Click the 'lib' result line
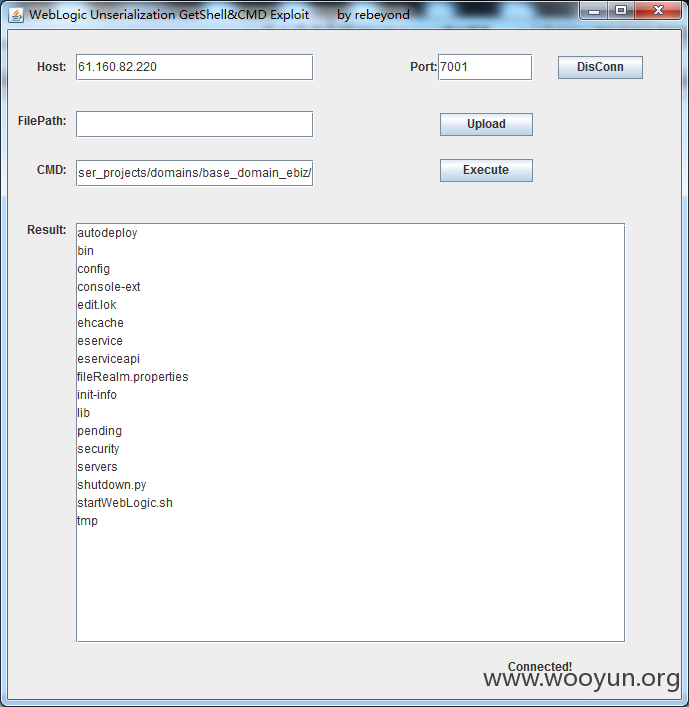This screenshot has height=707, width=689. [83, 413]
